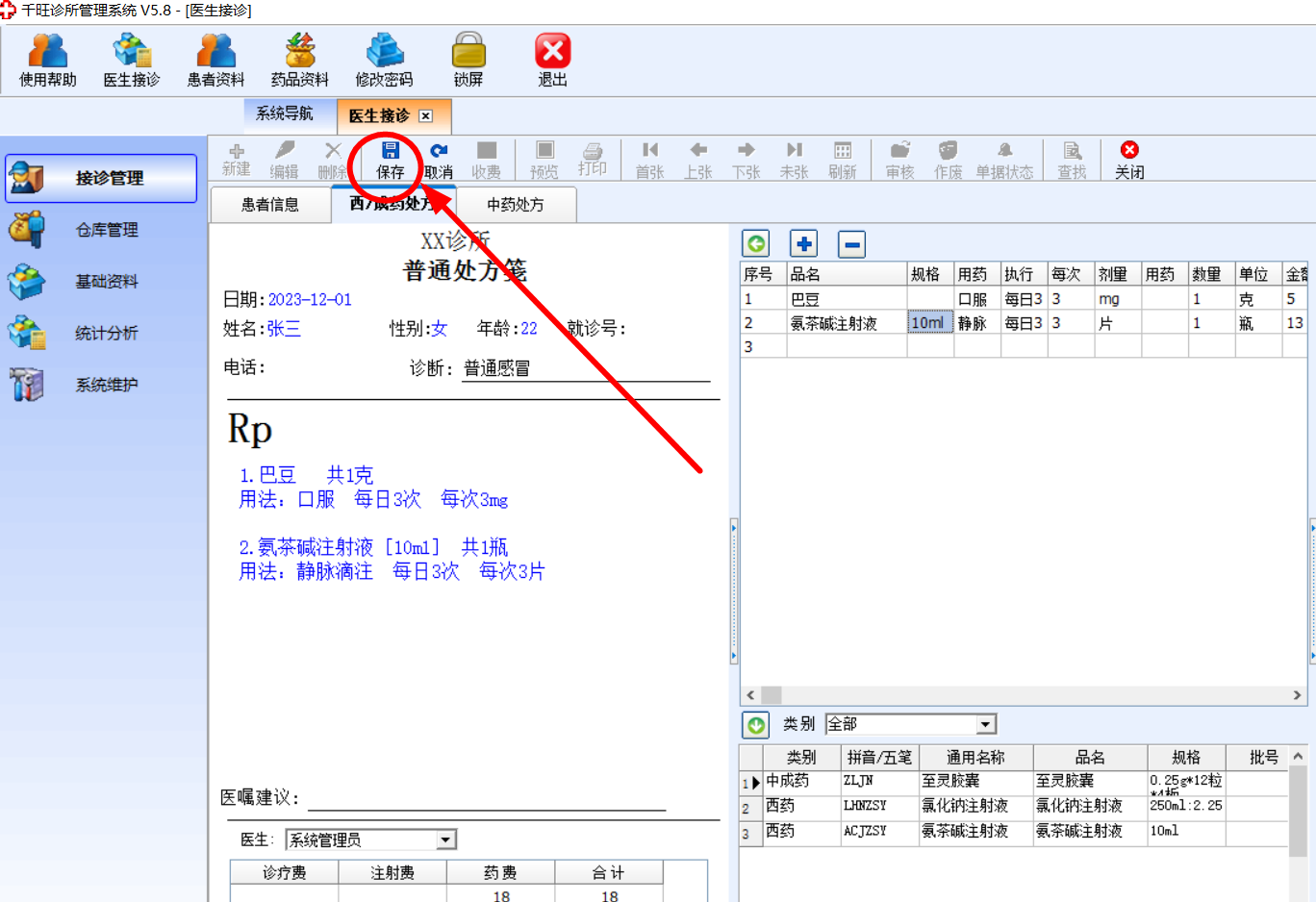Click the 退出 exit icon
The image size is (1316, 902).
[552, 60]
